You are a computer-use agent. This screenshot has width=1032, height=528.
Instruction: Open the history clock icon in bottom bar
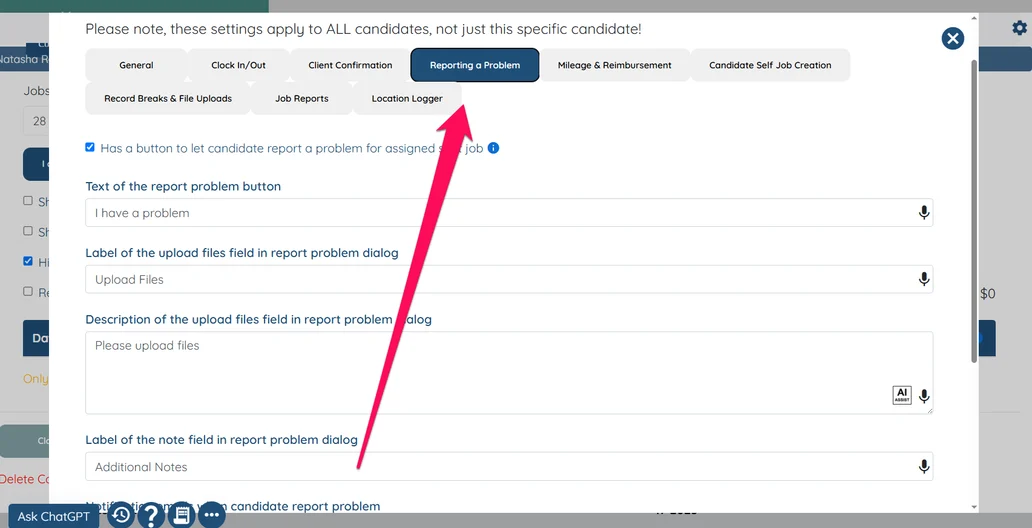pyautogui.click(x=121, y=516)
